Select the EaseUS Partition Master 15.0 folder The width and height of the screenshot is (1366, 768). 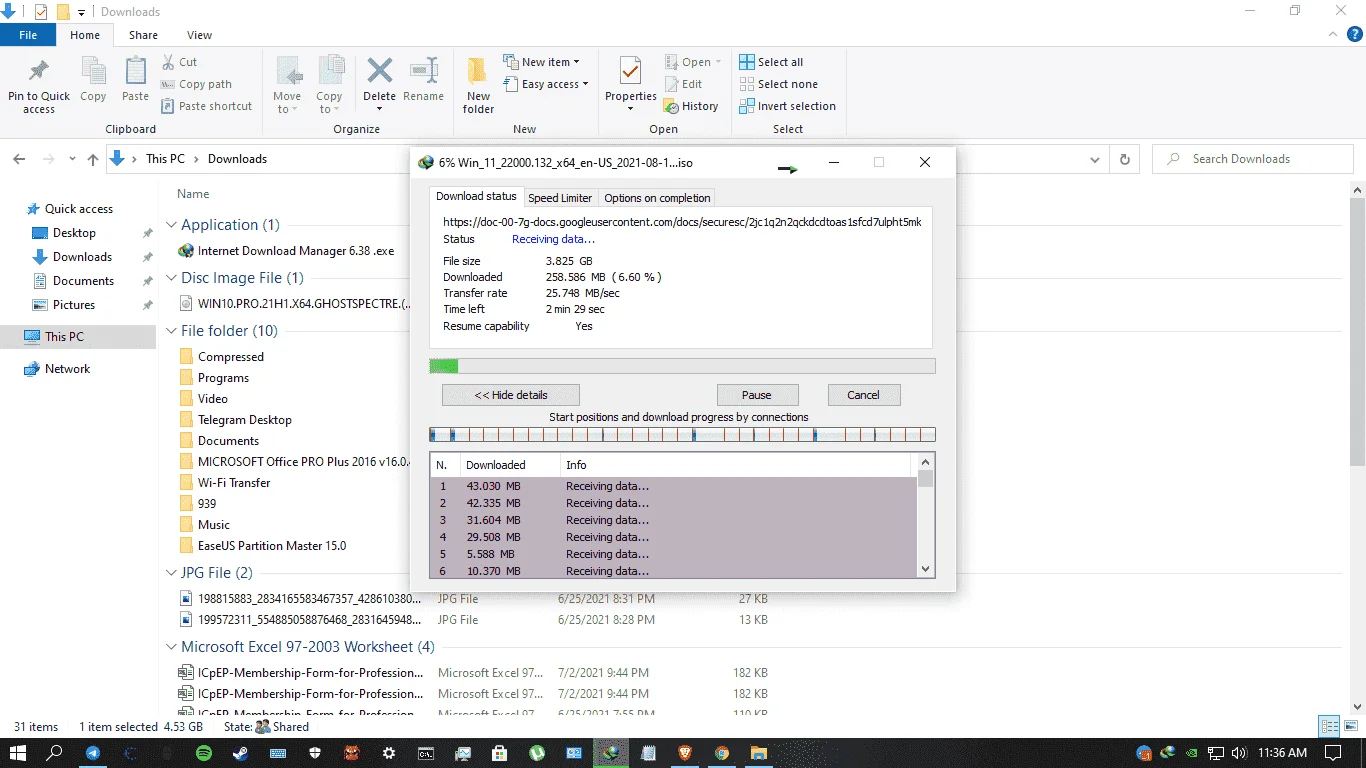[272, 546]
